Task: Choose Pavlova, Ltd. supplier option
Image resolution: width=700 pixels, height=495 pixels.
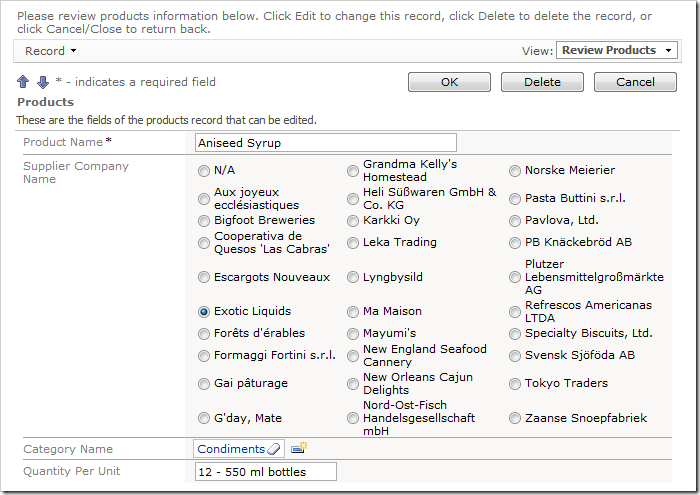Action: coord(515,220)
